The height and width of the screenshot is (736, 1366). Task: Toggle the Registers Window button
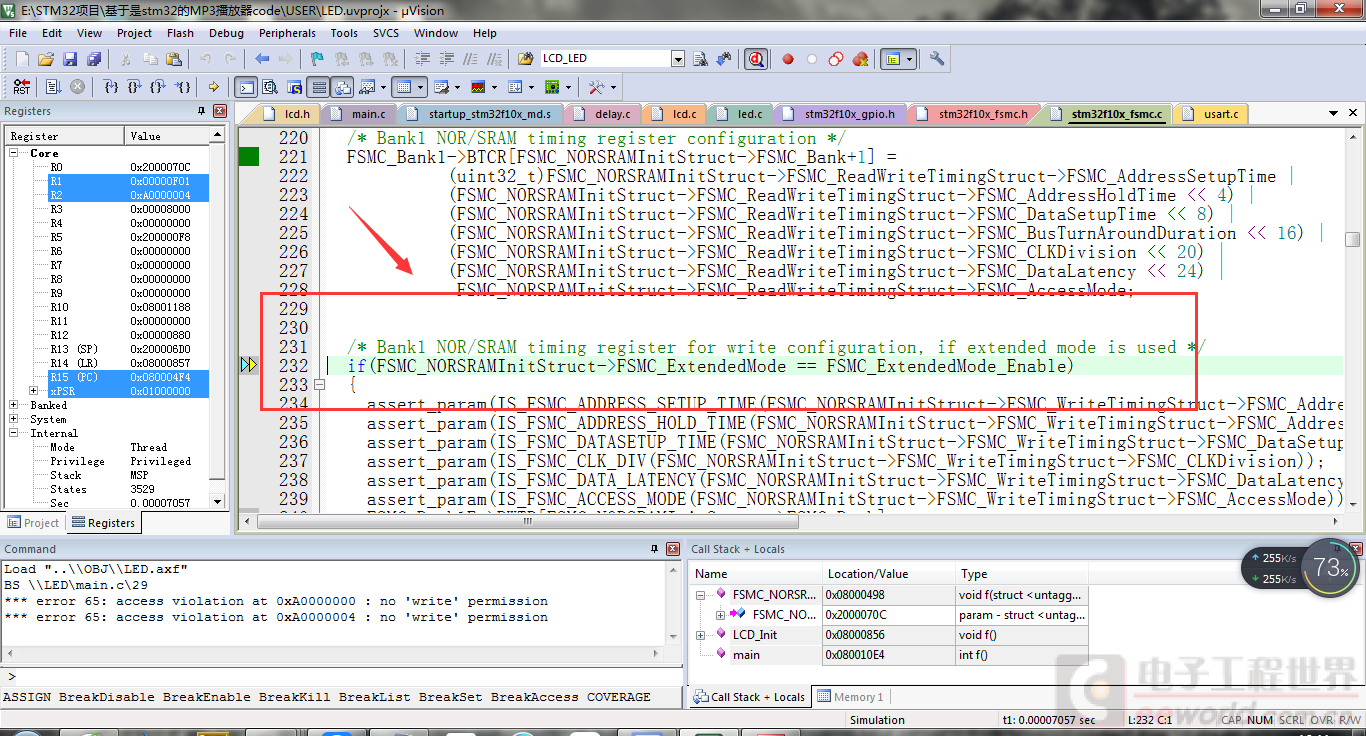[318, 87]
